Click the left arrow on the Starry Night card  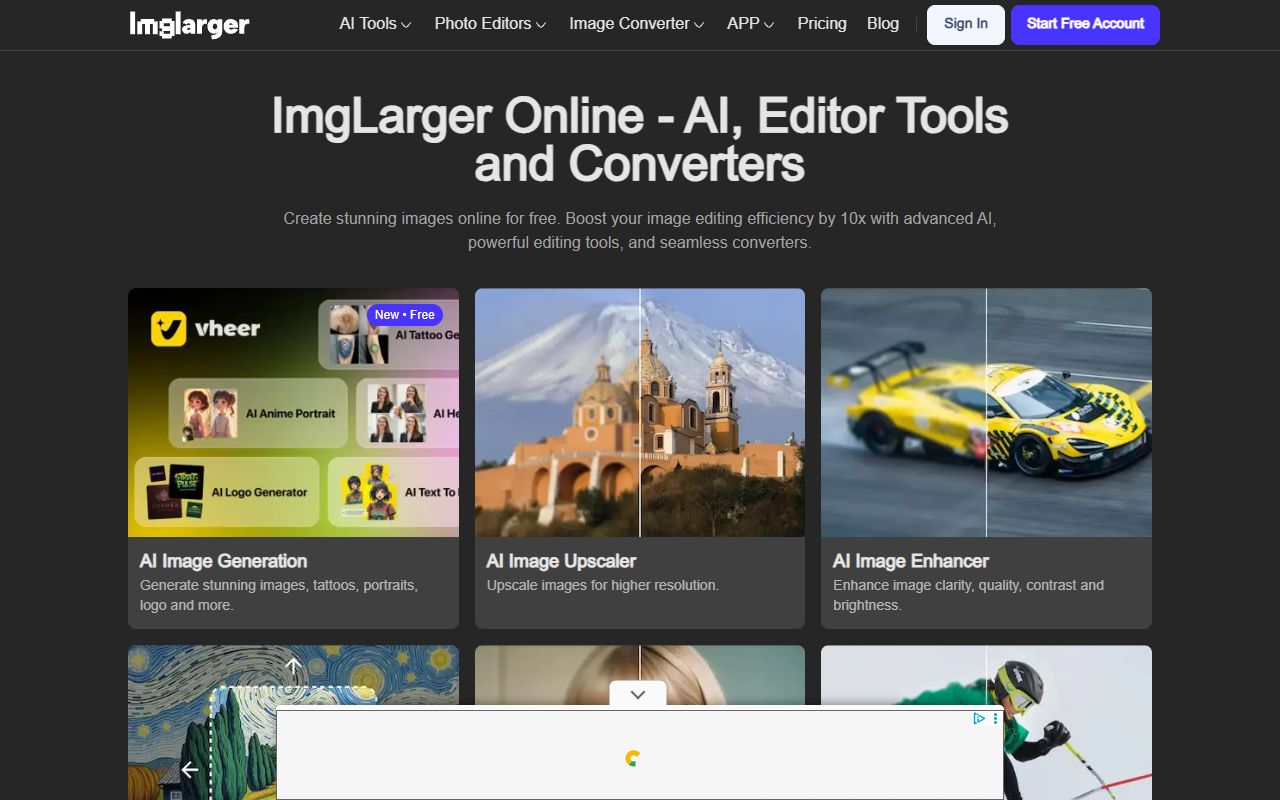pyautogui.click(x=189, y=770)
